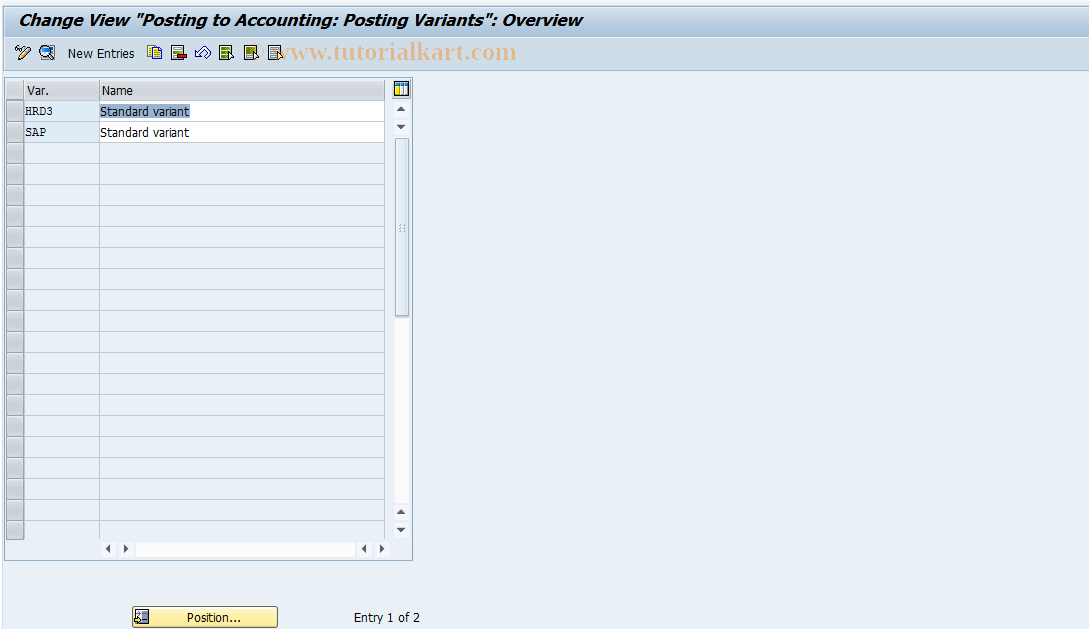This screenshot has height=629, width=1089.
Task: Click the top down arrow of the vertical scrollbar
Action: click(x=401, y=127)
